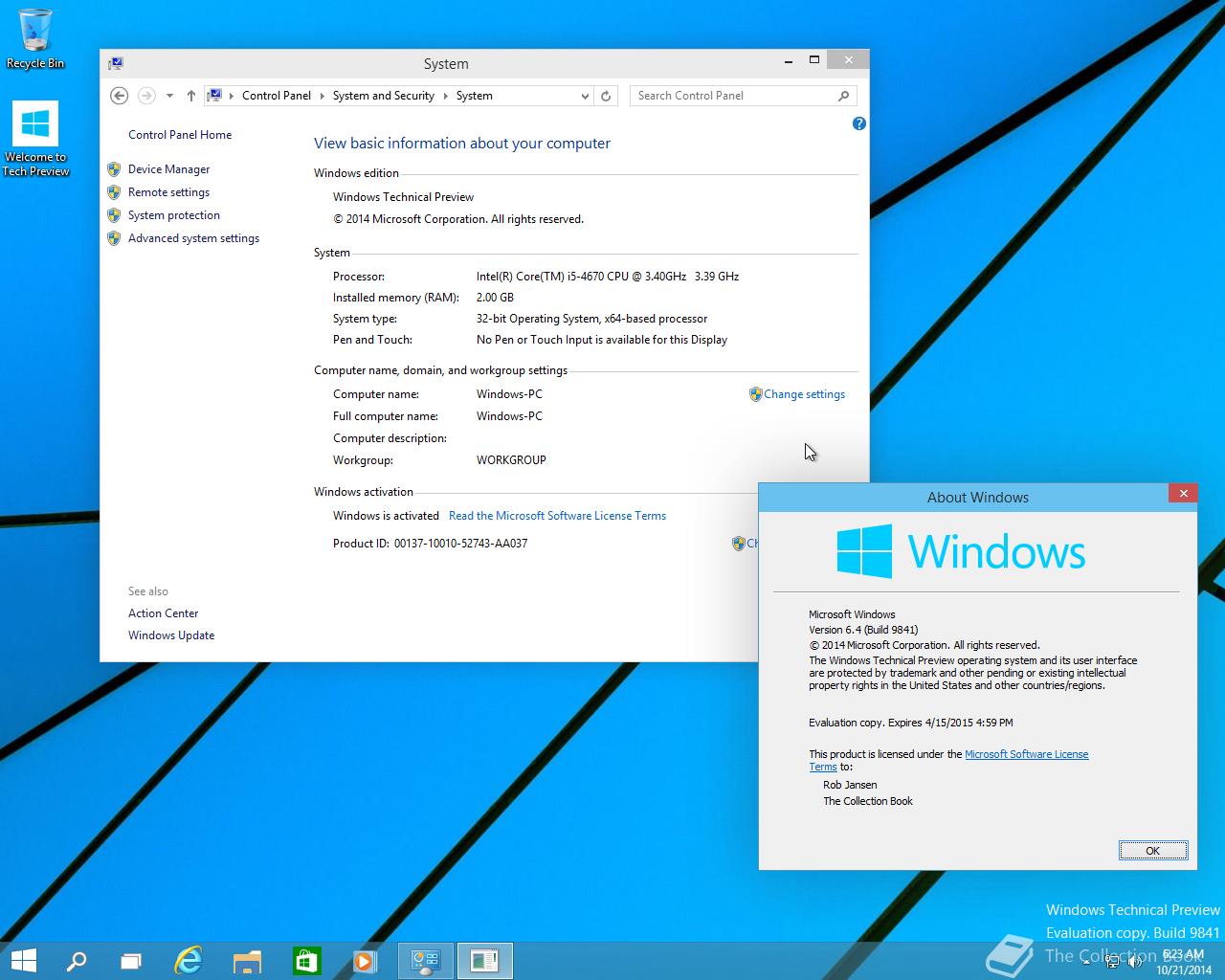
Task: Expand chevron after Control Panel breadcrumb
Action: 323,96
